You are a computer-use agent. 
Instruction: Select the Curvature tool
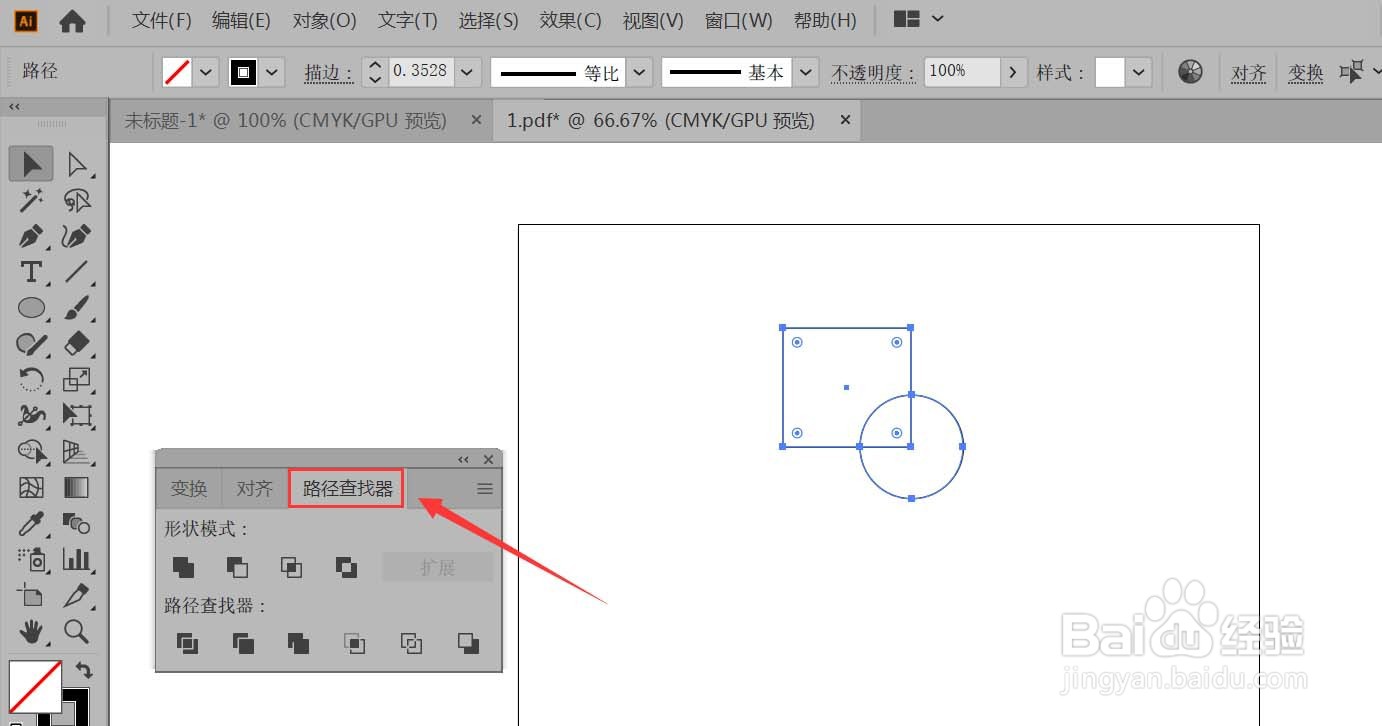pyautogui.click(x=77, y=237)
